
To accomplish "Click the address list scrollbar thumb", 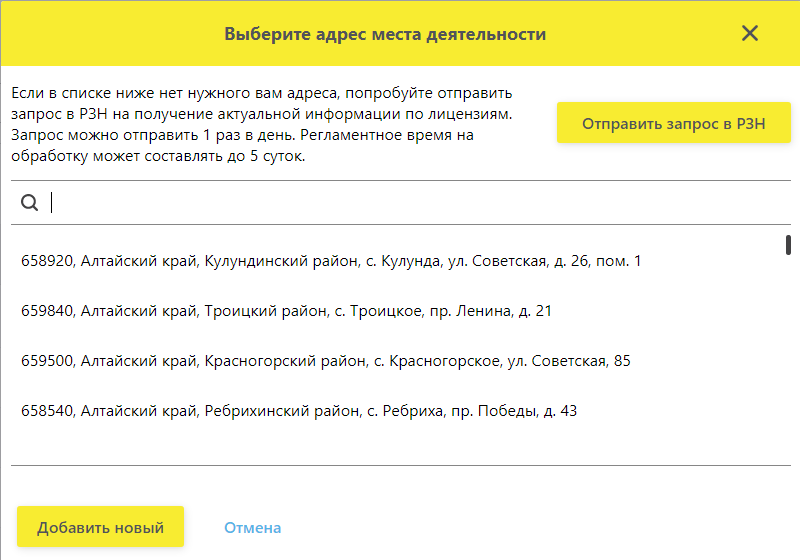I will click(x=788, y=245).
